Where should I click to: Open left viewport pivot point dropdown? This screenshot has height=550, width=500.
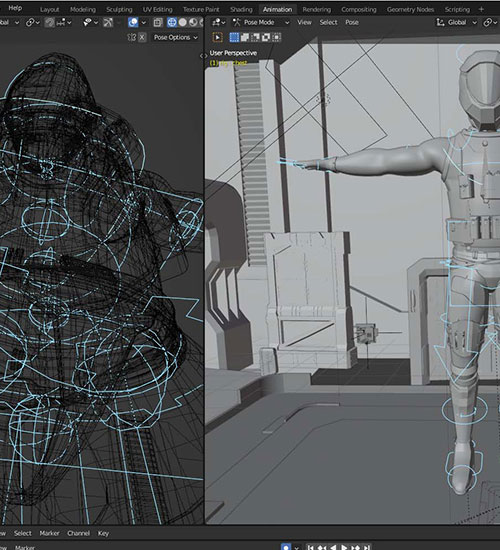(x=33, y=23)
